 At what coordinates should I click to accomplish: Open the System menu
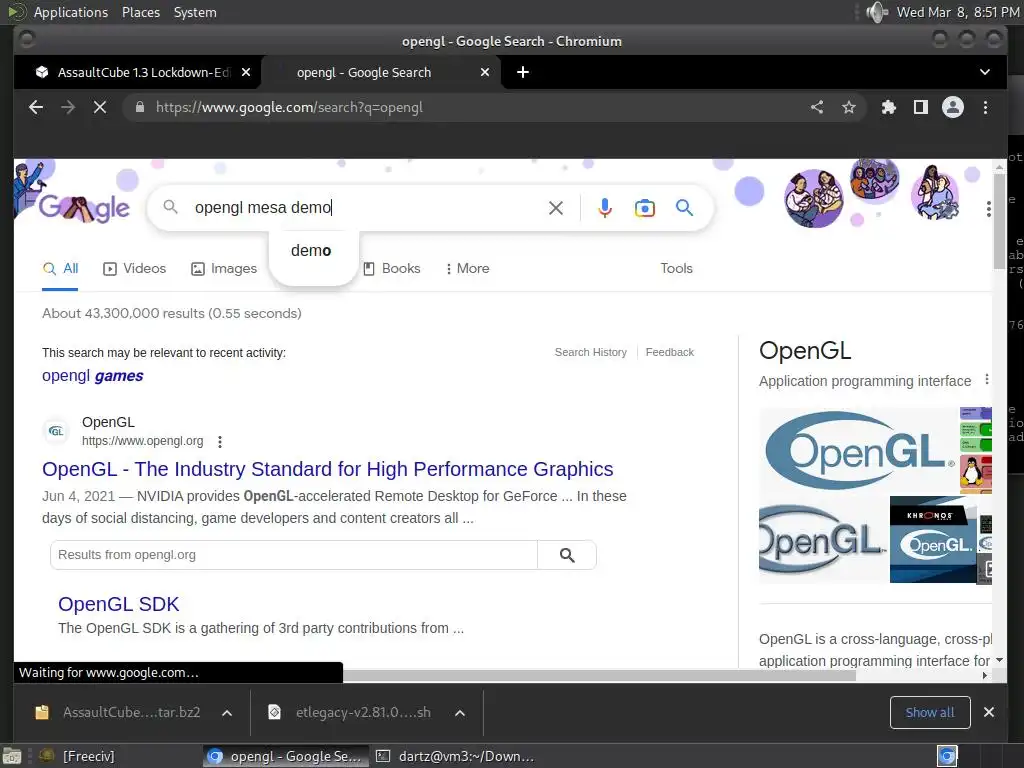(x=195, y=12)
